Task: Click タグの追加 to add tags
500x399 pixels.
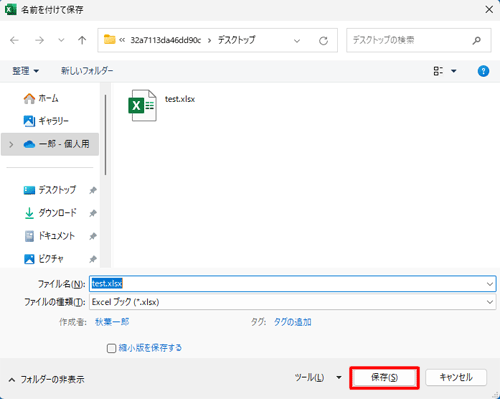Action: click(x=292, y=322)
